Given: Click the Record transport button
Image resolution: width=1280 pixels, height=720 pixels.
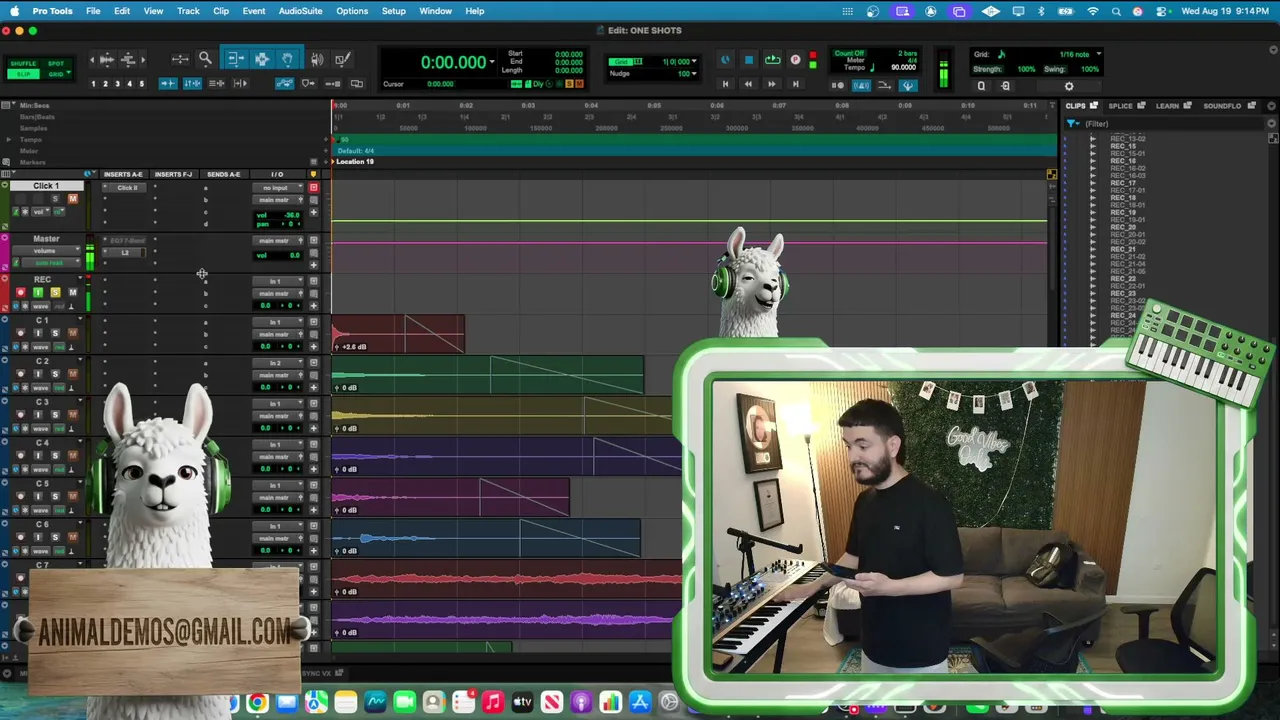Looking at the screenshot, I should [796, 60].
